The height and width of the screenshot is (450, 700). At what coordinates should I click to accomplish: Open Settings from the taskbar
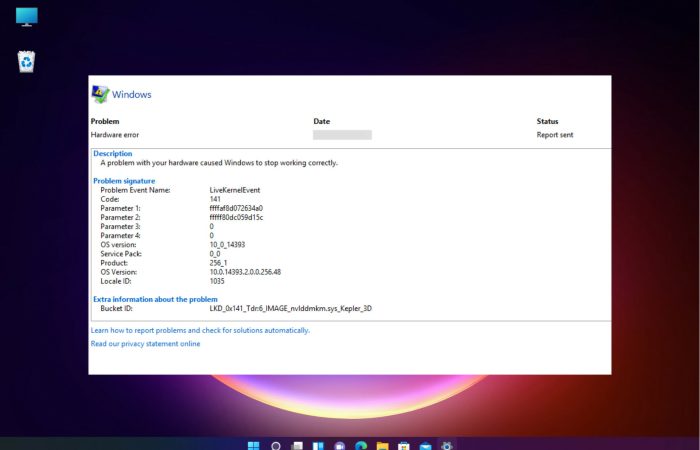[446, 446]
